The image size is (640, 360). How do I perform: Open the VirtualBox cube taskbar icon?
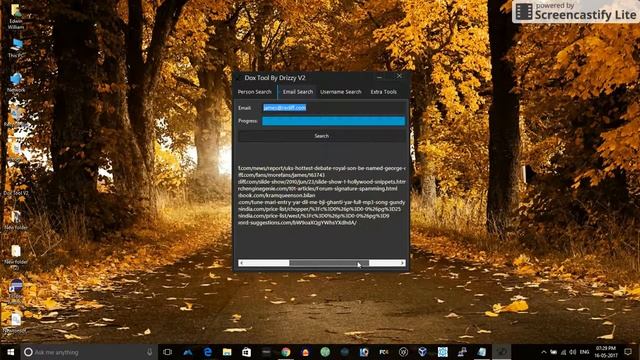pos(422,352)
